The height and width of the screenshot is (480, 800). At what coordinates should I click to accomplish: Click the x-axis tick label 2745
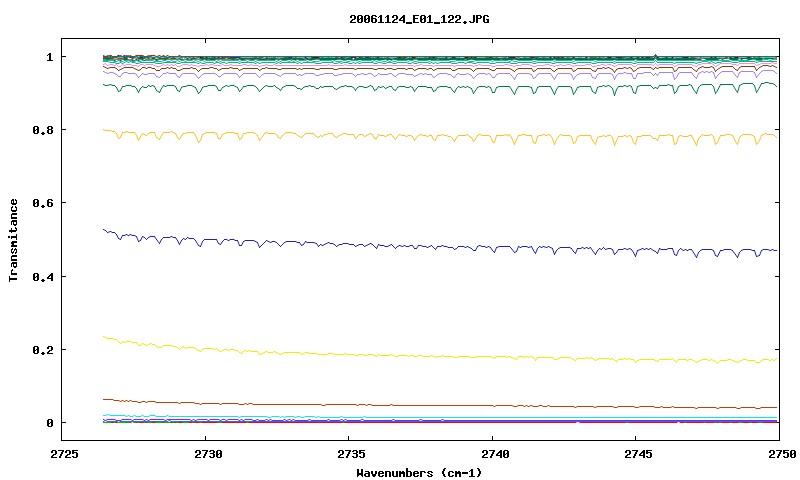pyautogui.click(x=638, y=453)
